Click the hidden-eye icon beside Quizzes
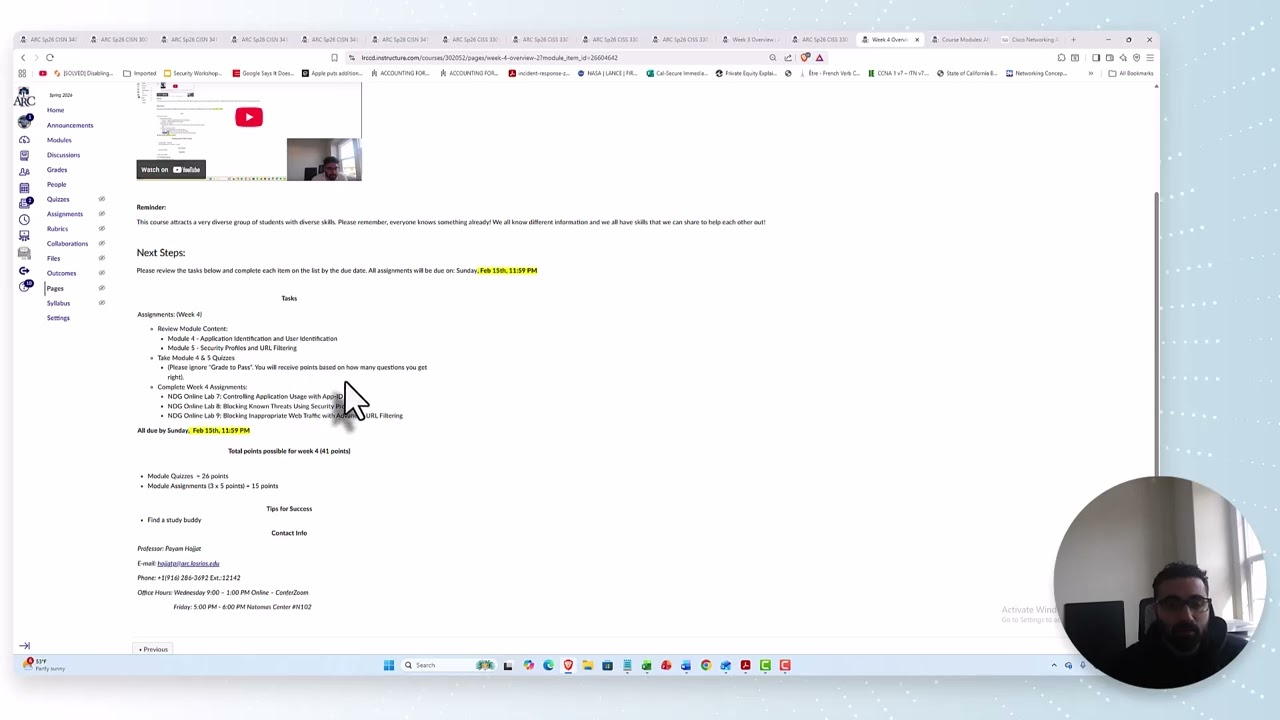1280x720 pixels. click(x=101, y=199)
